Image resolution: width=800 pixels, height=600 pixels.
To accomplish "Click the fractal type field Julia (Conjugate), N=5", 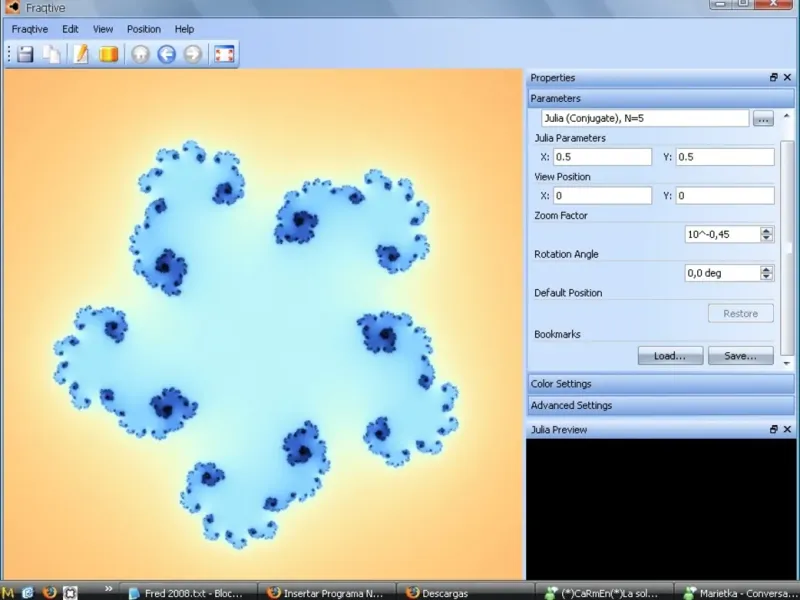I will 645,118.
